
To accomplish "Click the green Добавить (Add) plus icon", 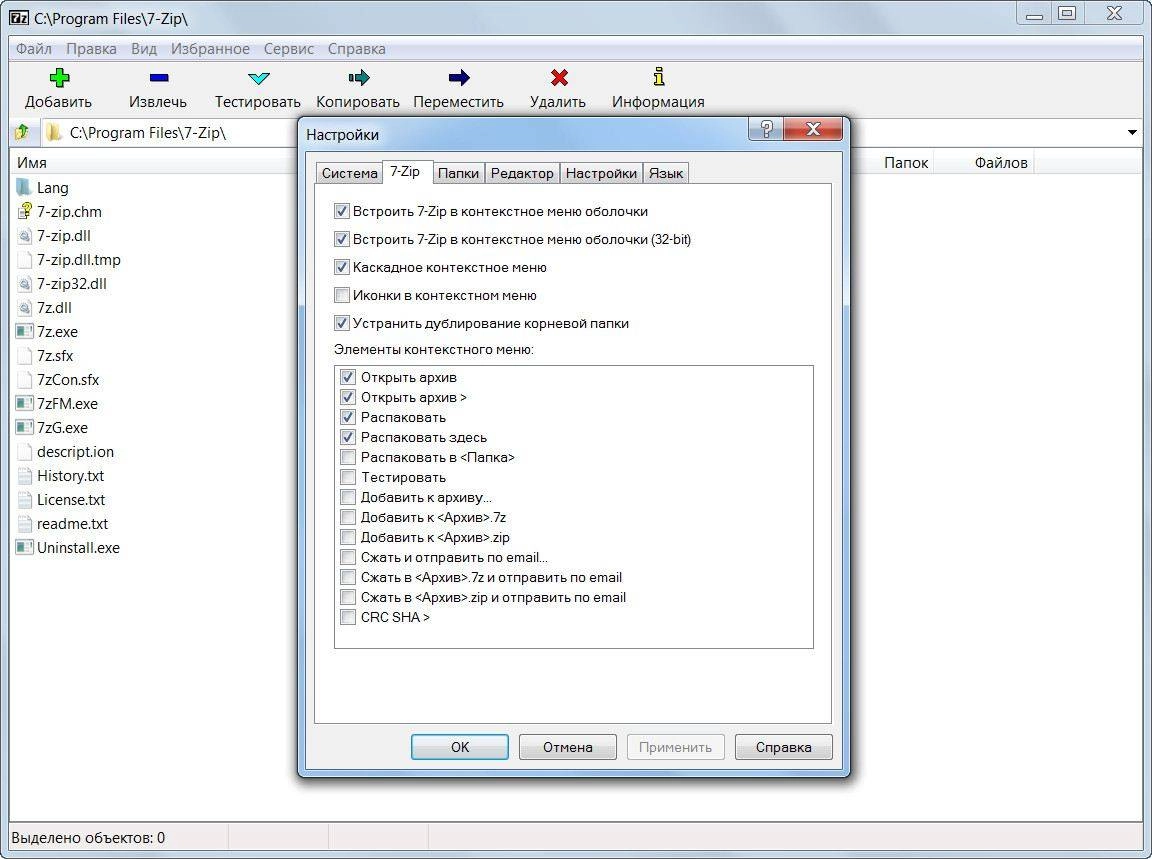I will pyautogui.click(x=60, y=78).
